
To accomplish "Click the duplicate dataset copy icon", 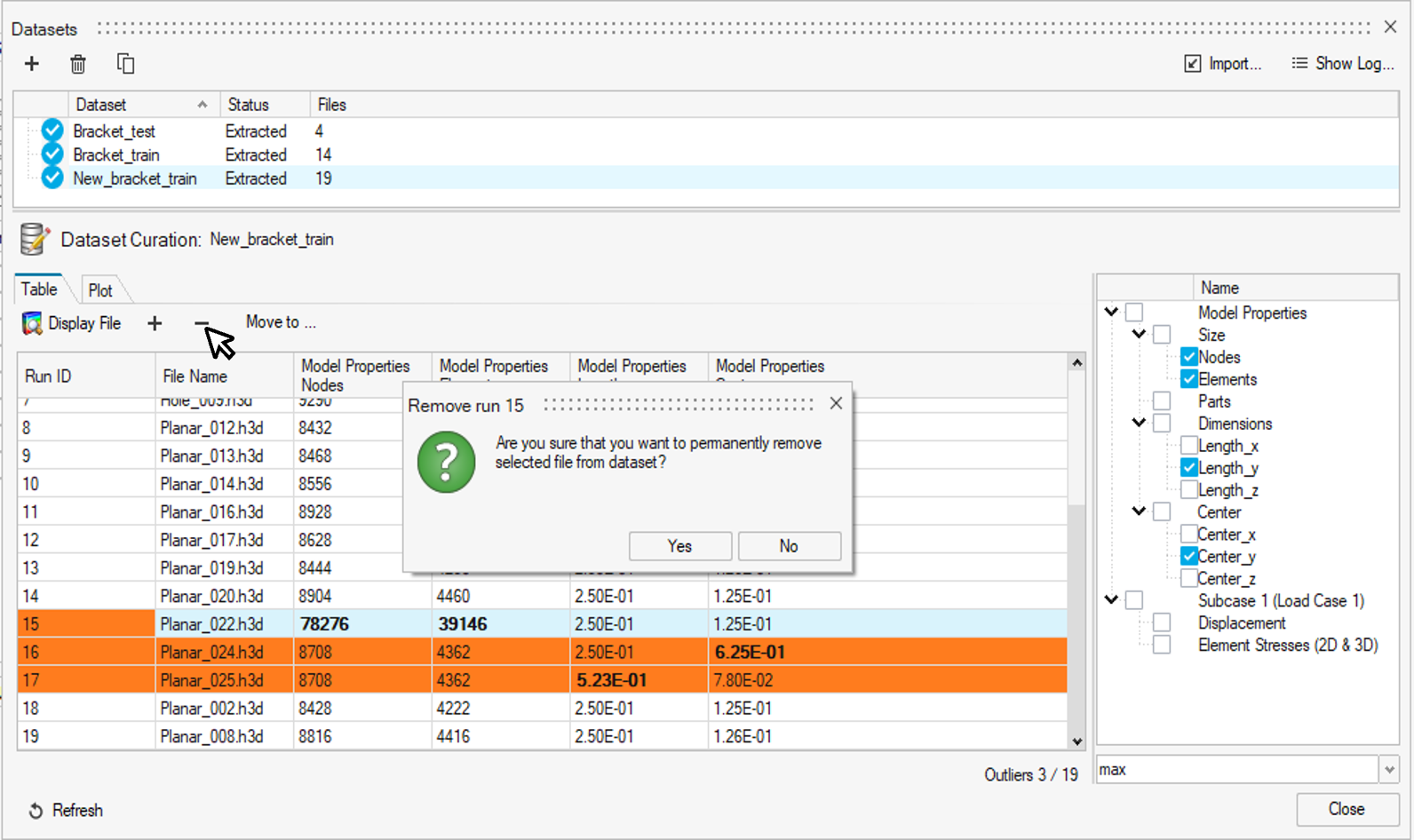I will point(125,64).
